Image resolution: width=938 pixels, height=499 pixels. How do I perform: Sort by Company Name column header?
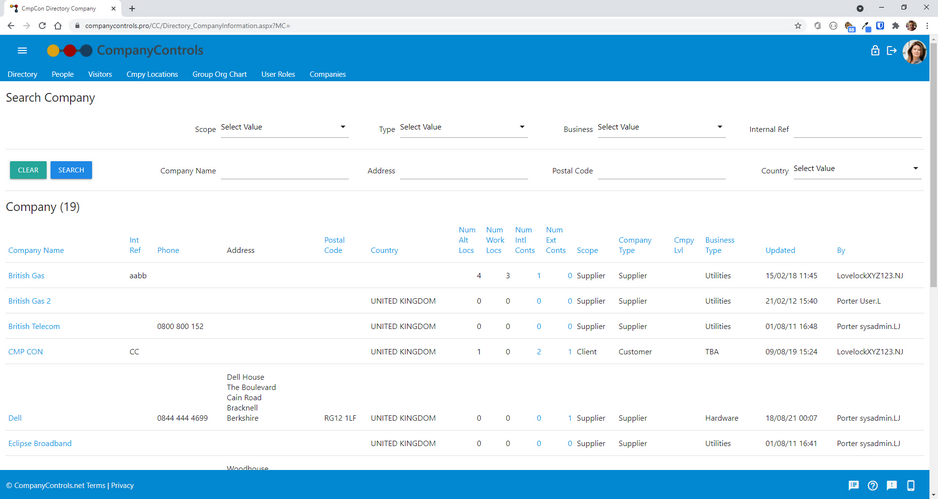point(36,250)
